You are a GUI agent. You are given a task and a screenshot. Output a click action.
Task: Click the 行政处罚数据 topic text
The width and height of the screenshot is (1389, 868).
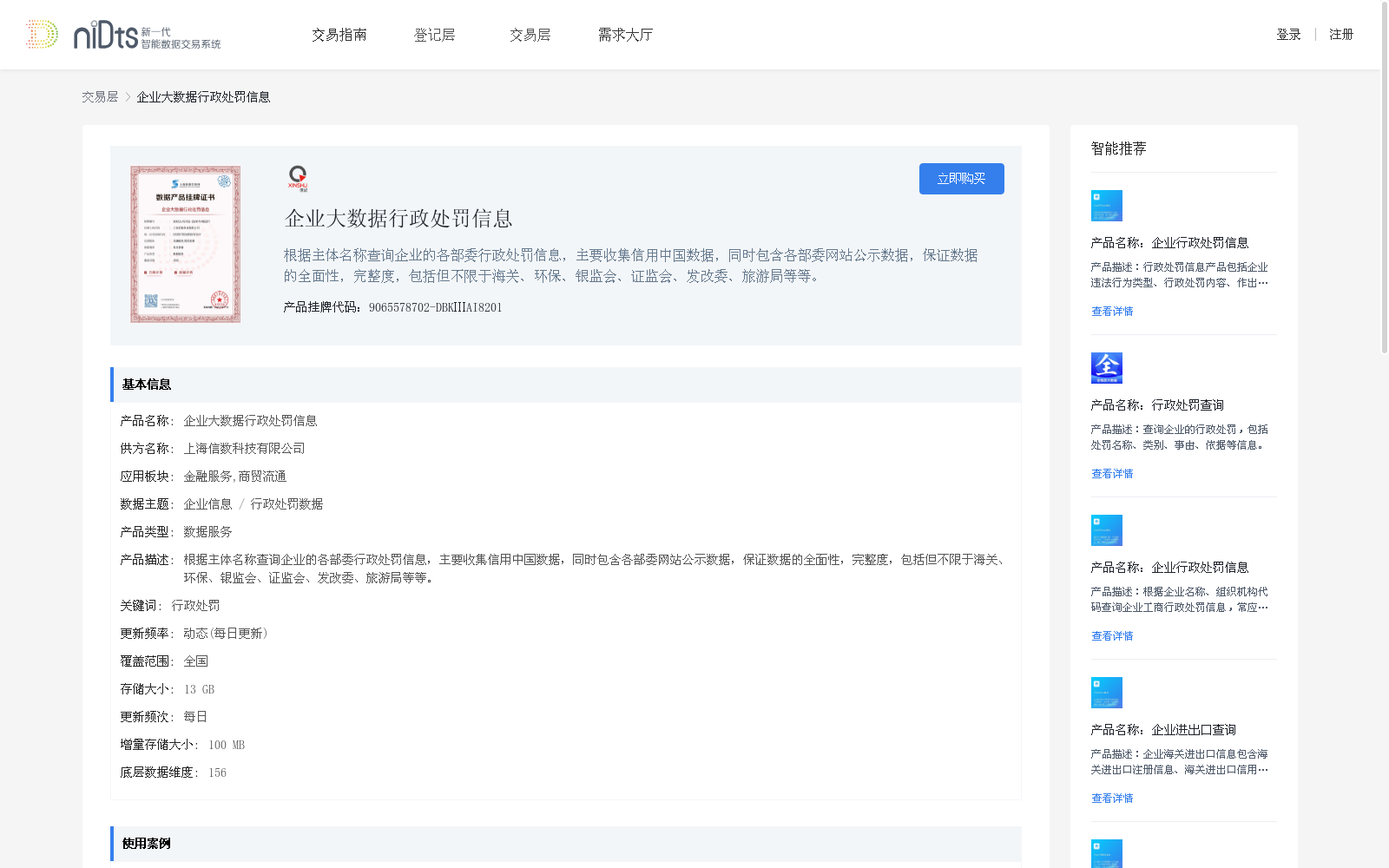click(x=286, y=504)
